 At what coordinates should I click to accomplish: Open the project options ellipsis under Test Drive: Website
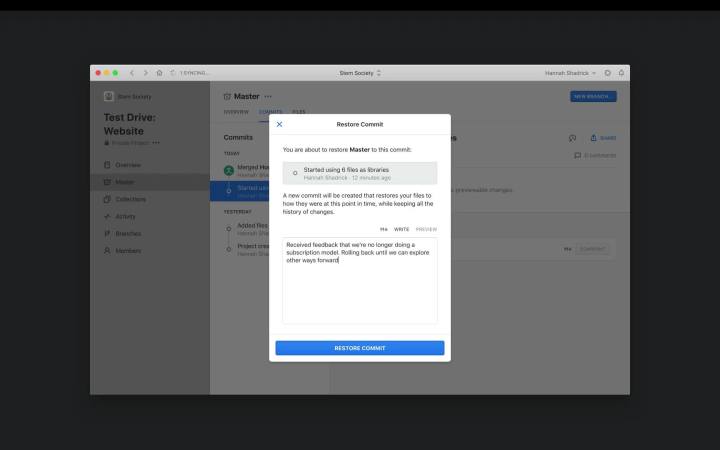click(x=156, y=143)
